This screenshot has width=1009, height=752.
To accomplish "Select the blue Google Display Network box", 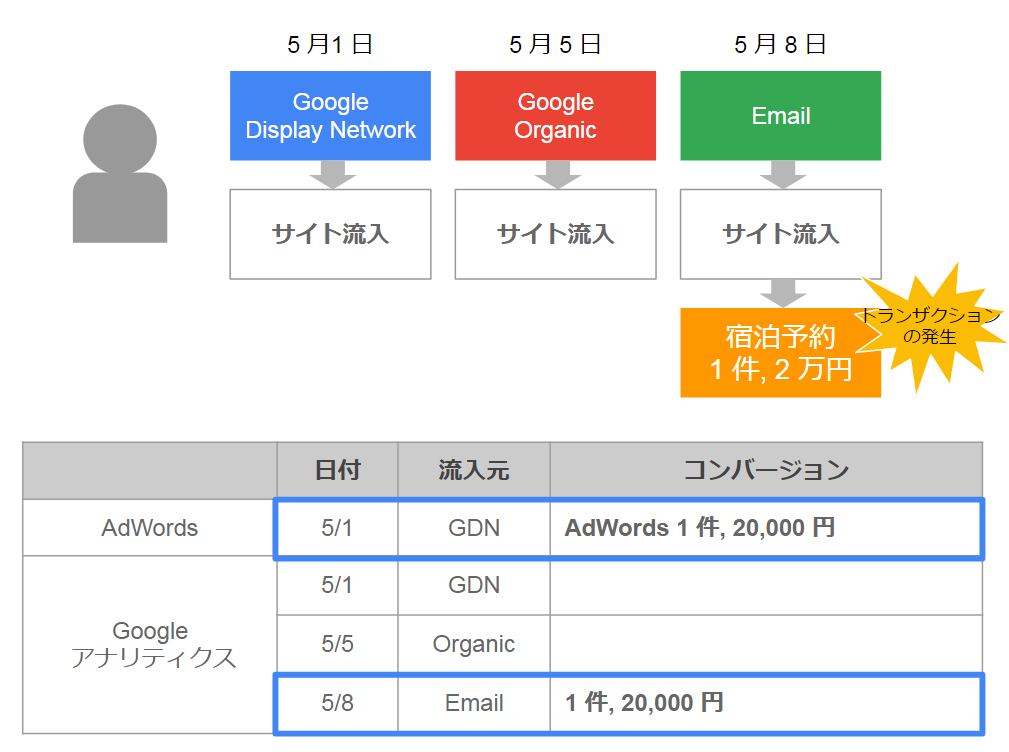I will (330, 116).
